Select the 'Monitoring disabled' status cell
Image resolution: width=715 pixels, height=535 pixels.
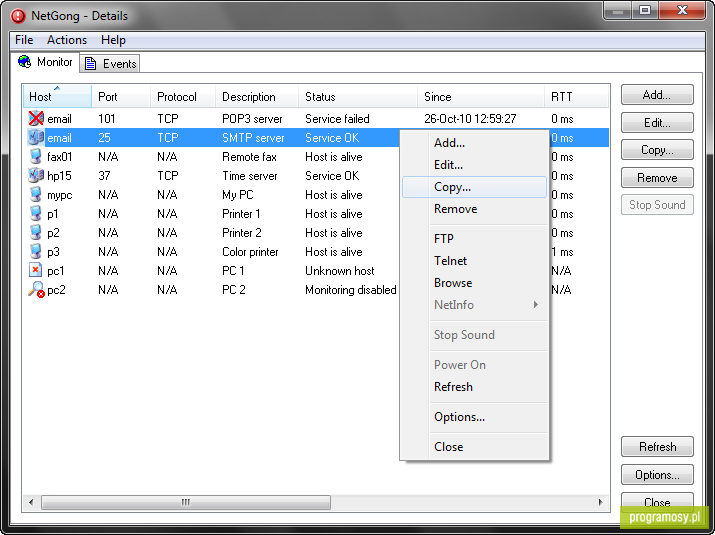[351, 290]
